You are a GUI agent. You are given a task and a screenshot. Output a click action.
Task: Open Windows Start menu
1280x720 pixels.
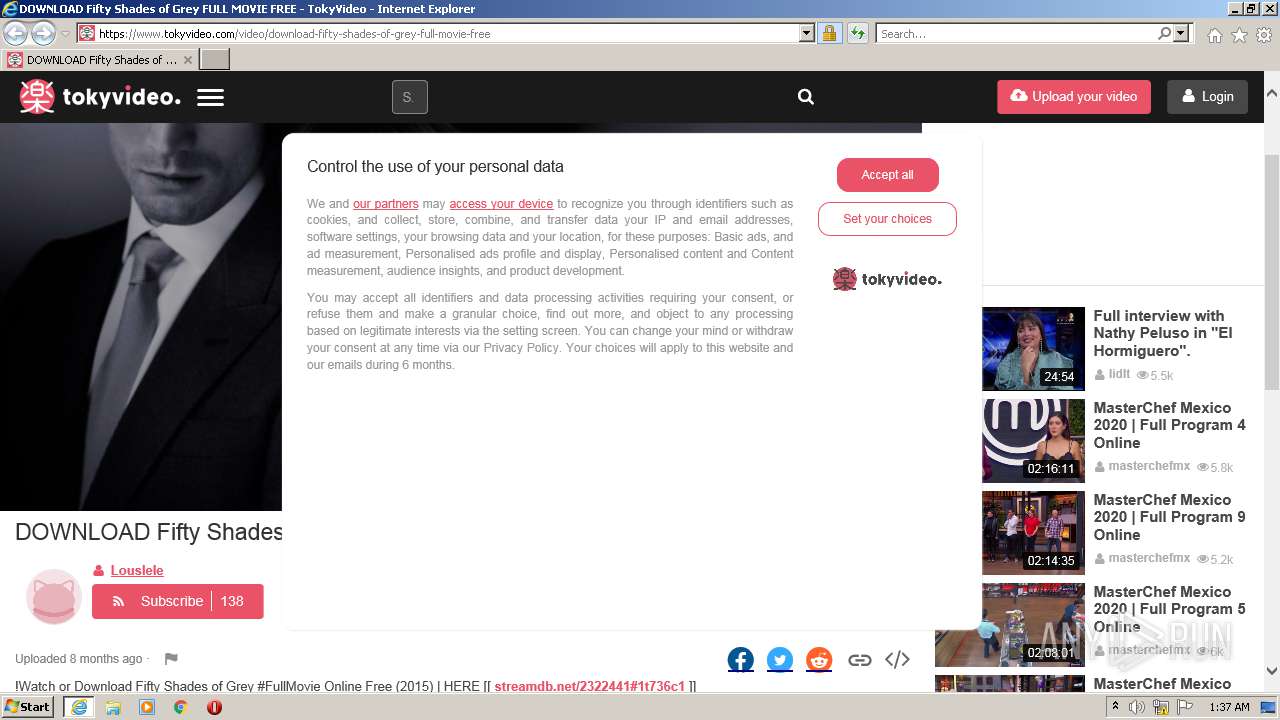pyautogui.click(x=28, y=707)
